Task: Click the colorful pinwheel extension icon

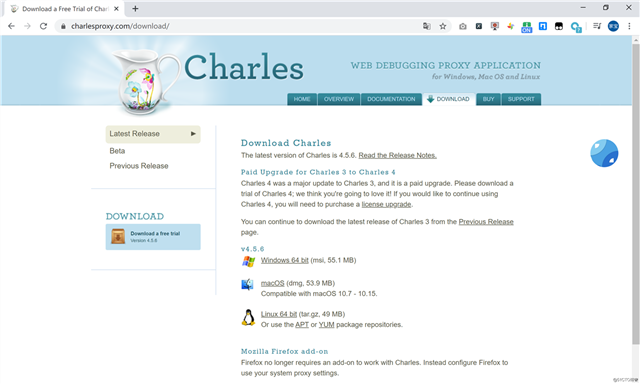Action: (511, 26)
